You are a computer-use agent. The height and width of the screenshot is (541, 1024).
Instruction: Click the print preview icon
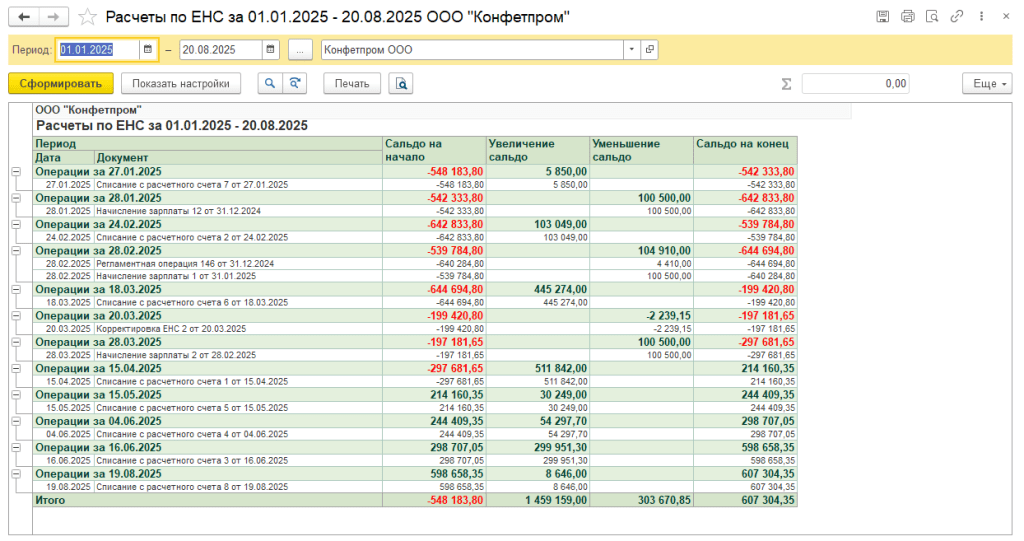pos(401,84)
